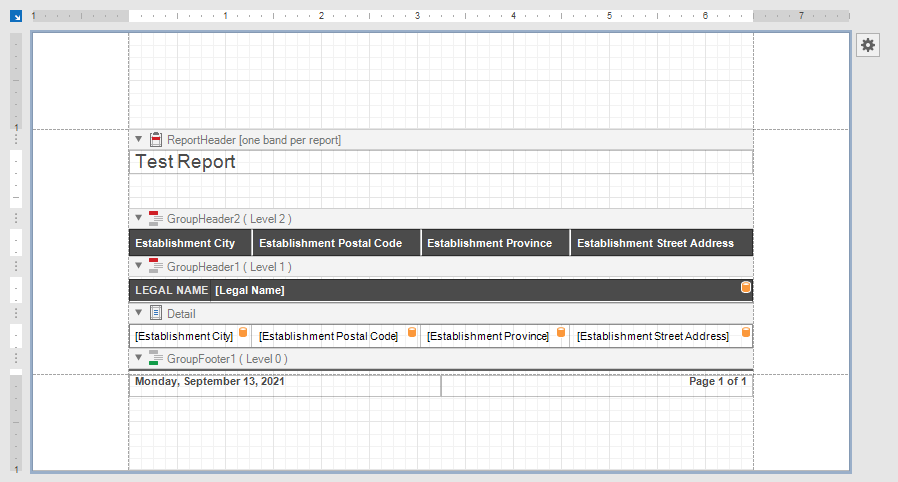Viewport: 898px width, 482px height.
Task: Collapse the Detail band
Action: coord(139,313)
